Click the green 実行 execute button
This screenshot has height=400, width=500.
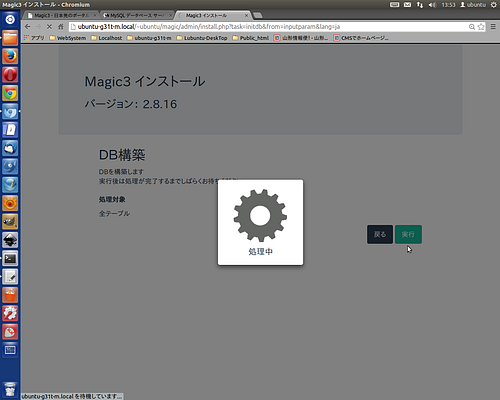408,234
